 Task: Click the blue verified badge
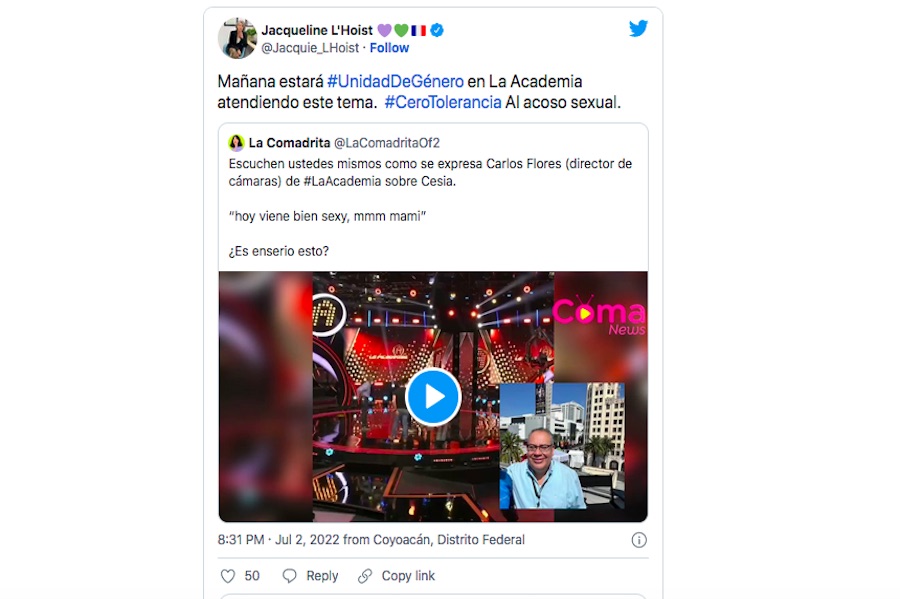click(x=437, y=30)
